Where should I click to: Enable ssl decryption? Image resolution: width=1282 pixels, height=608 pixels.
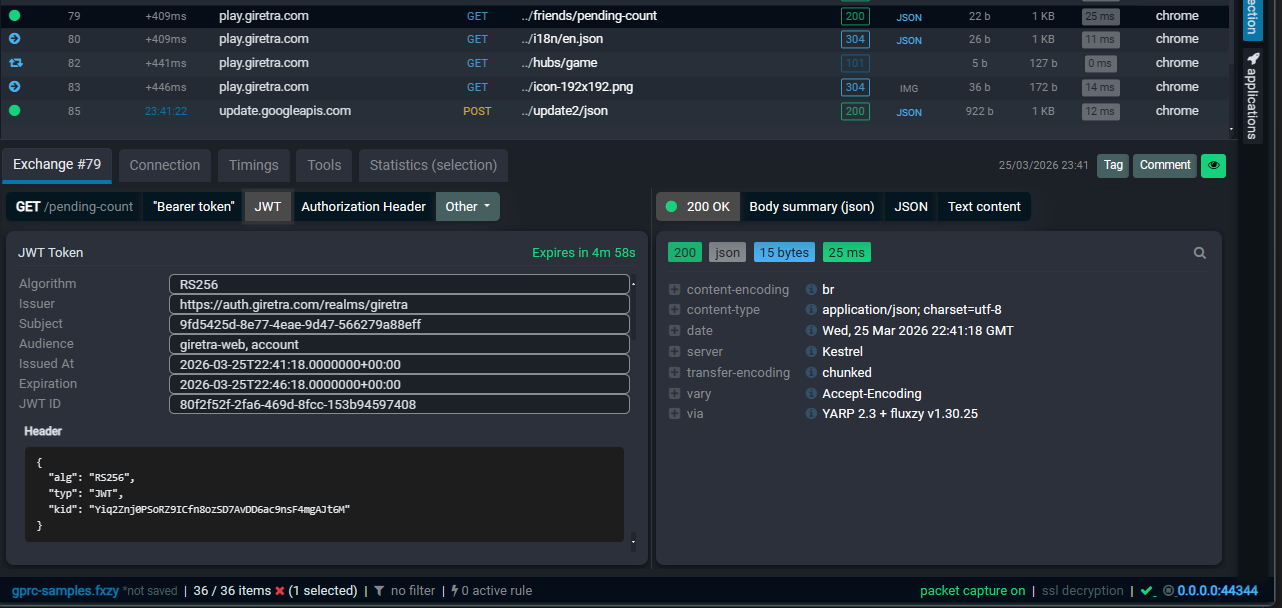1082,590
